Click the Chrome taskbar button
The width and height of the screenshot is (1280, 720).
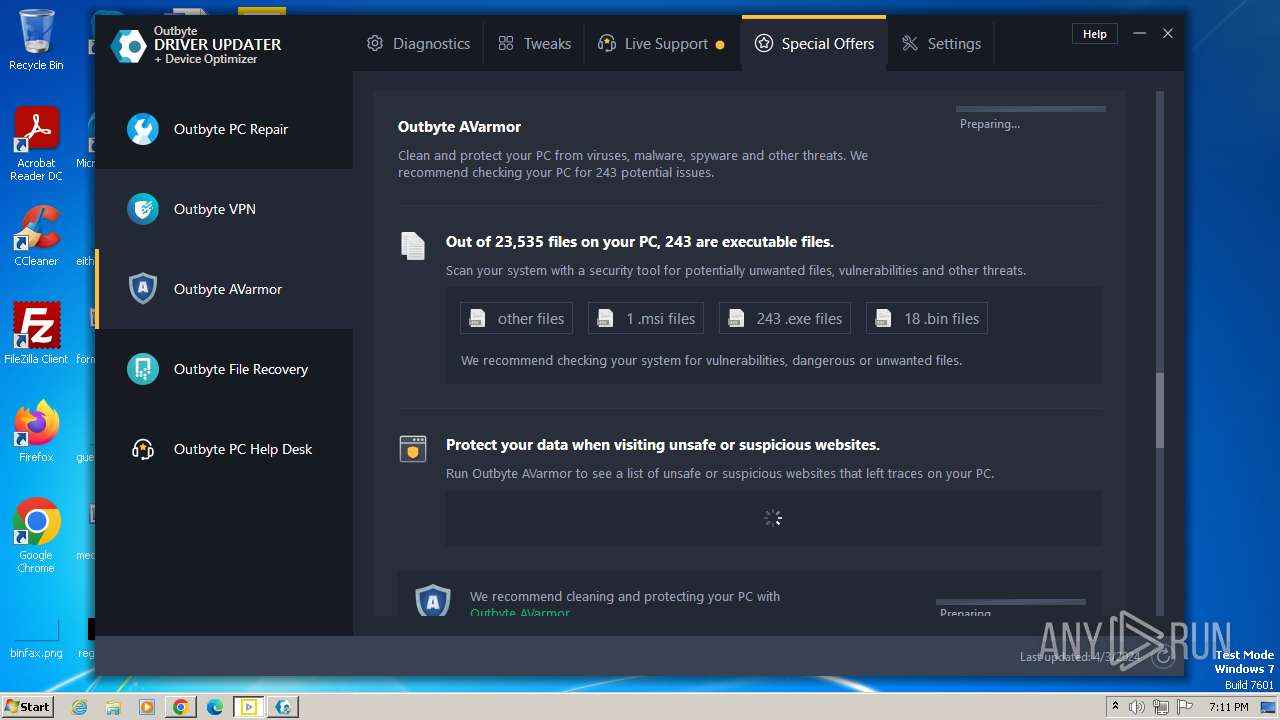[x=181, y=707]
